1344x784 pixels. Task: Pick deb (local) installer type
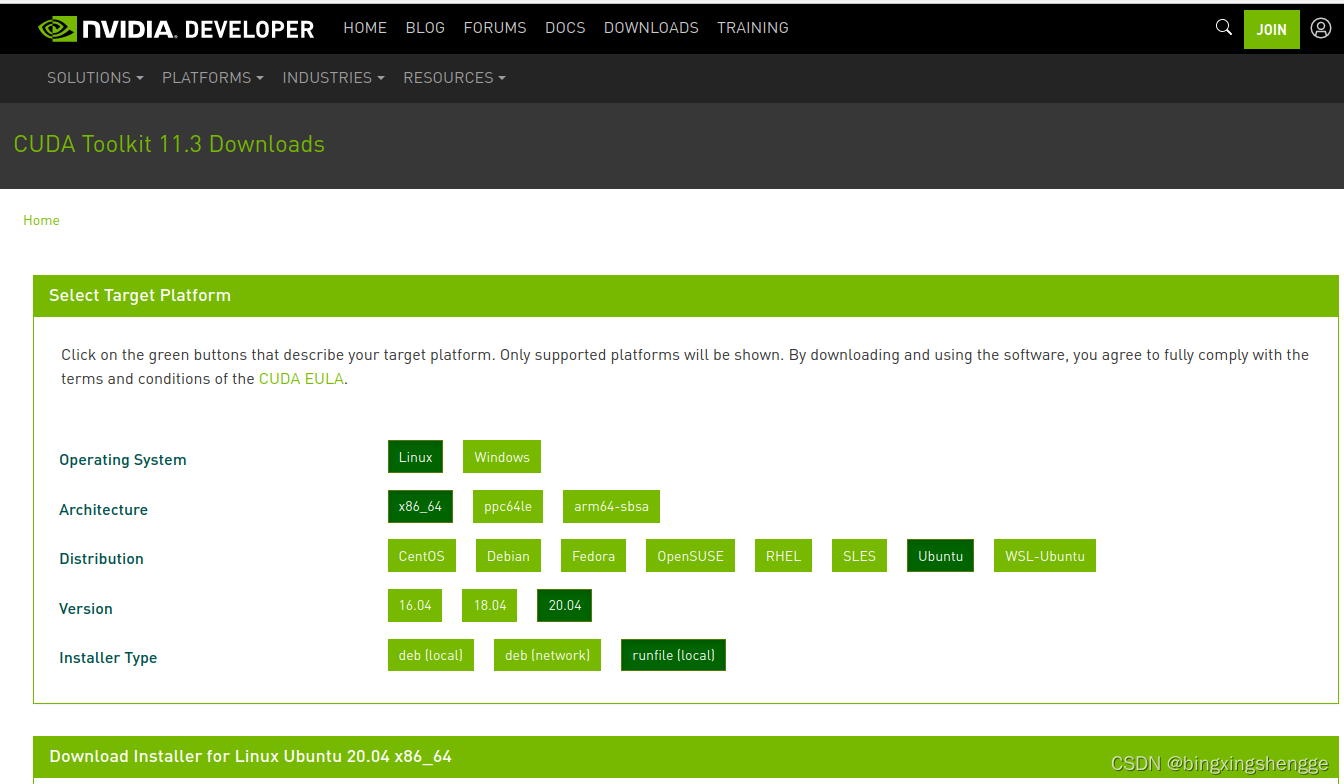(430, 655)
